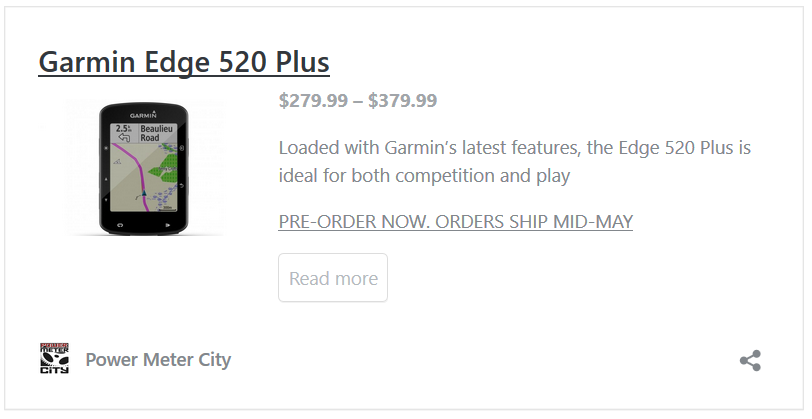This screenshot has height=419, width=812.
Task: Click the device's bottom-left lap button icon
Action: (x=120, y=225)
